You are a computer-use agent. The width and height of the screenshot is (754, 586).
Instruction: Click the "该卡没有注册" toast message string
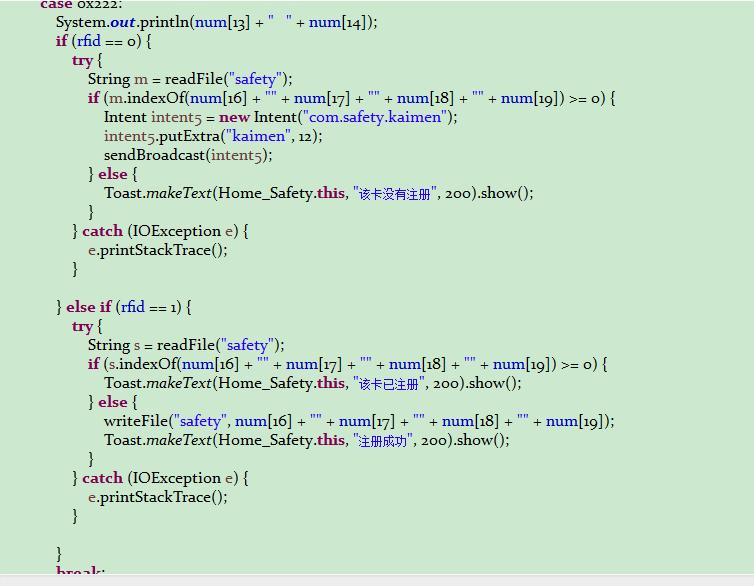point(395,193)
